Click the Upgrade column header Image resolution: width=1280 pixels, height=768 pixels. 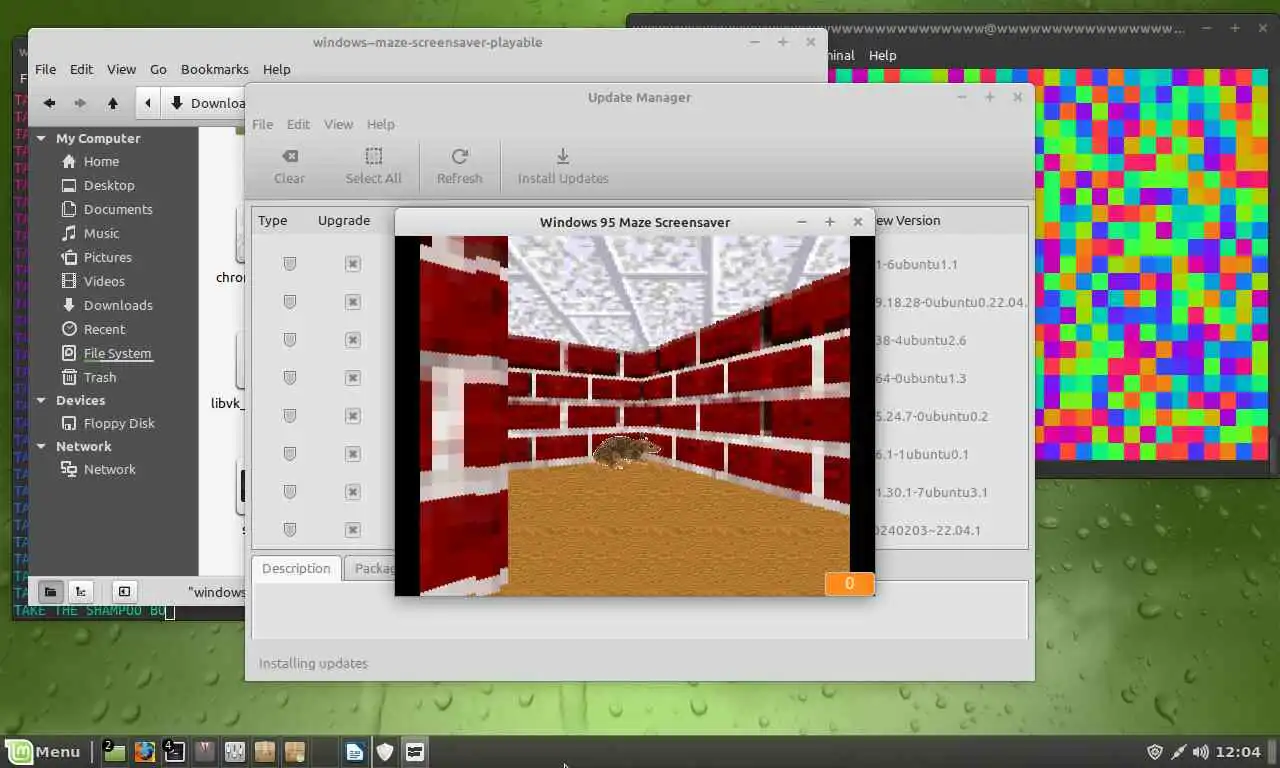coord(344,220)
